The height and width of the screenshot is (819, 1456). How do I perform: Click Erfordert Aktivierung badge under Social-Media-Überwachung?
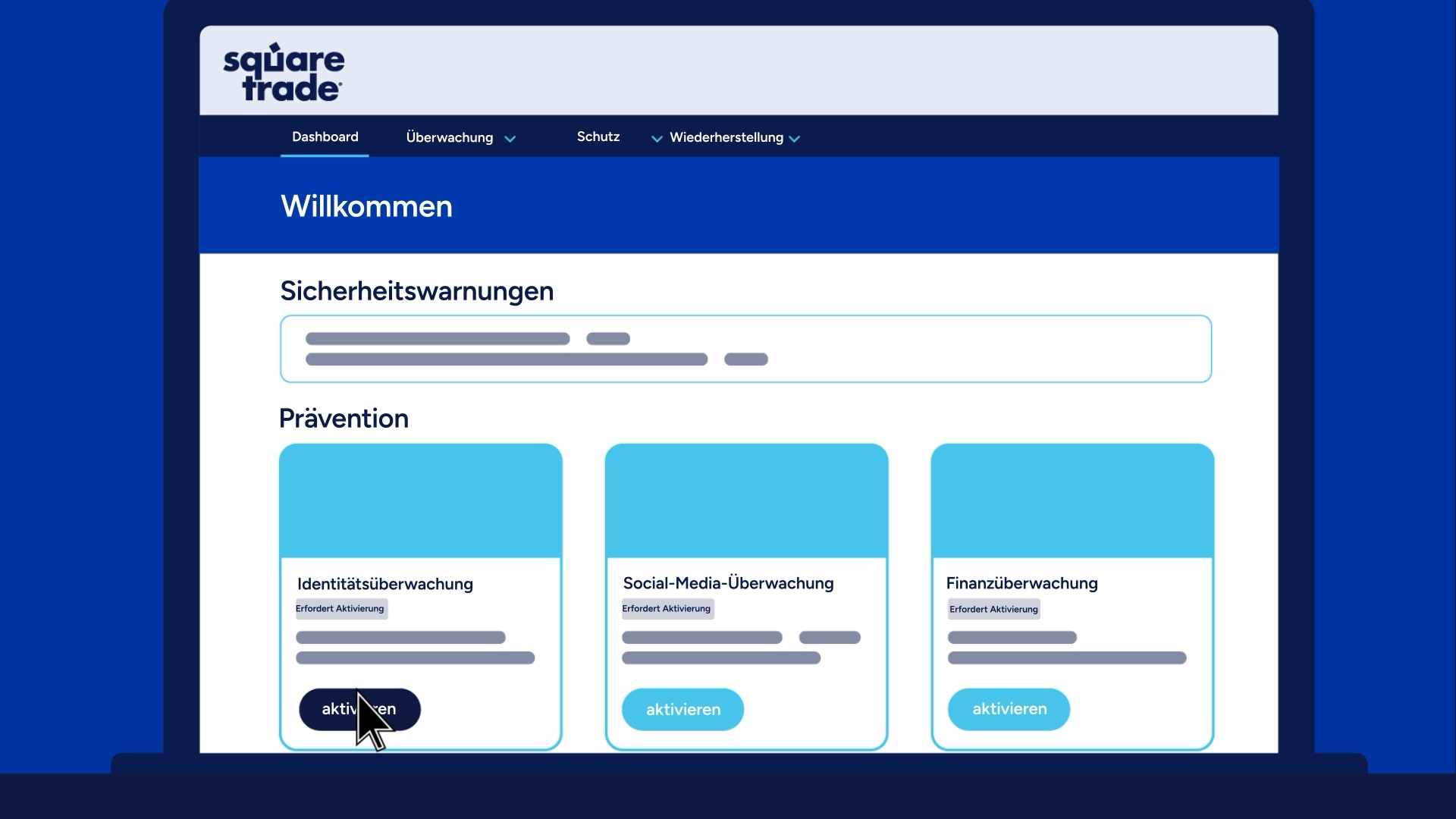[667, 609]
